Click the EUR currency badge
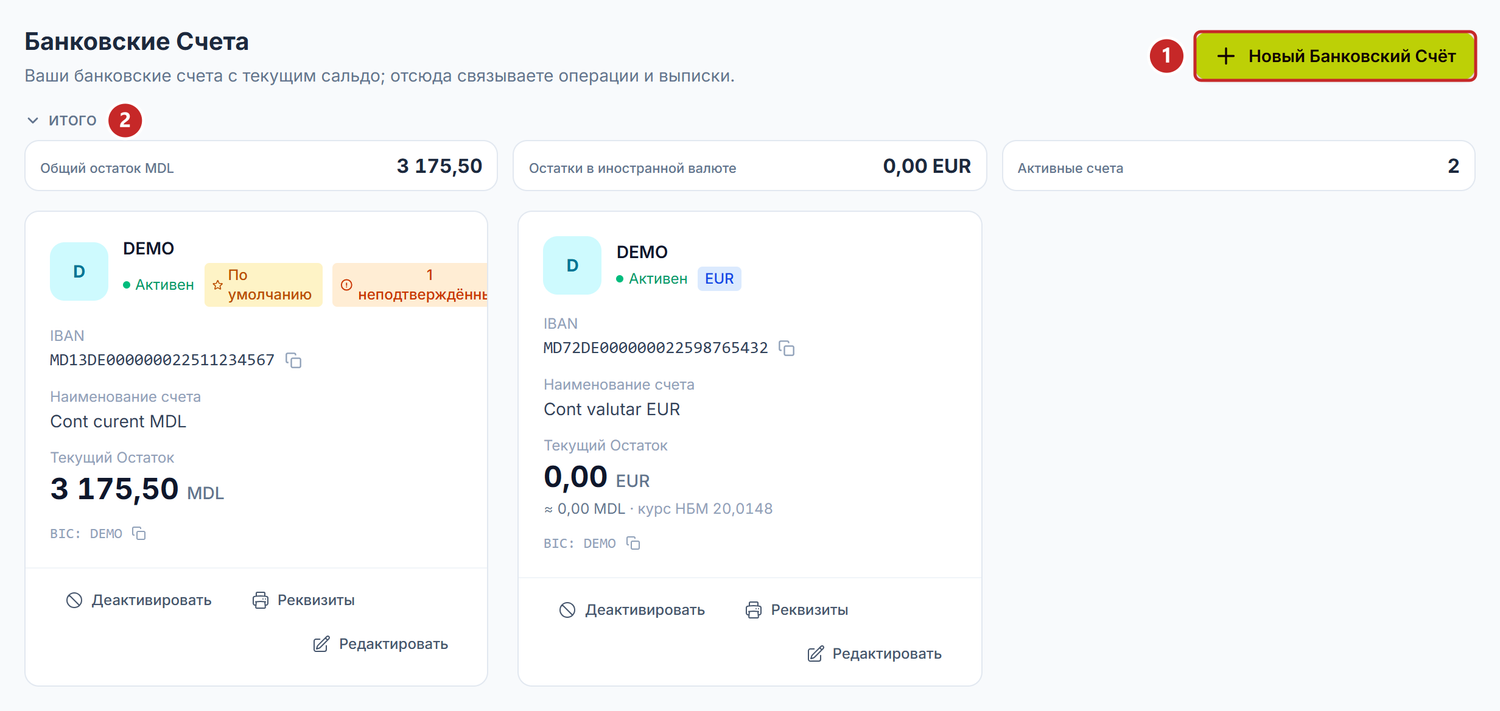The image size is (1500, 711). pos(719,279)
